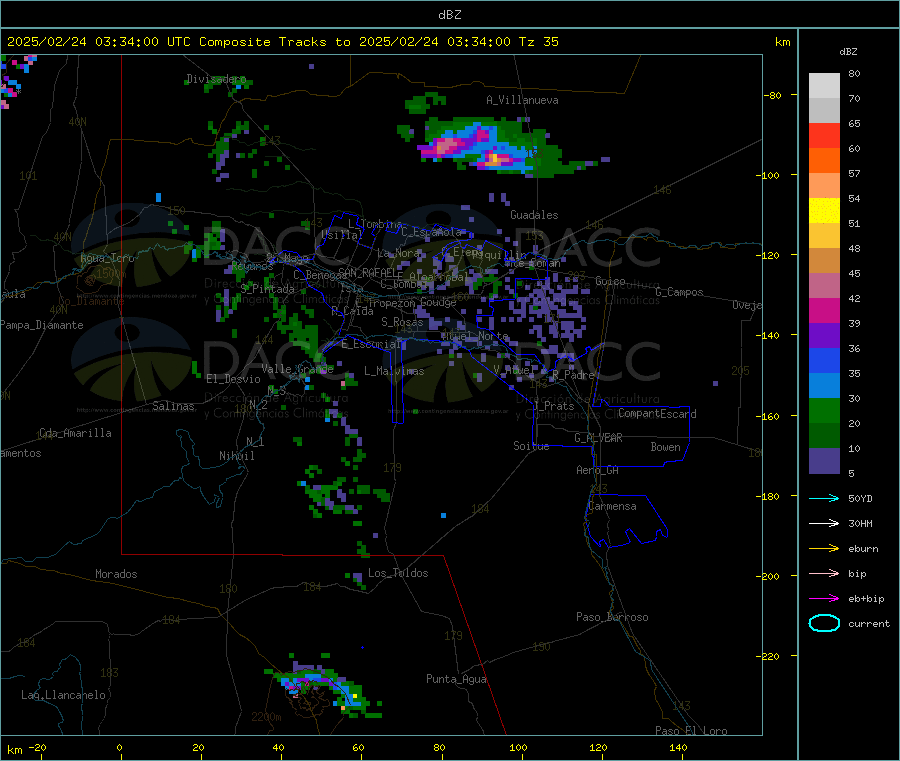Click the G_ALVEAR place label

pyautogui.click(x=598, y=438)
